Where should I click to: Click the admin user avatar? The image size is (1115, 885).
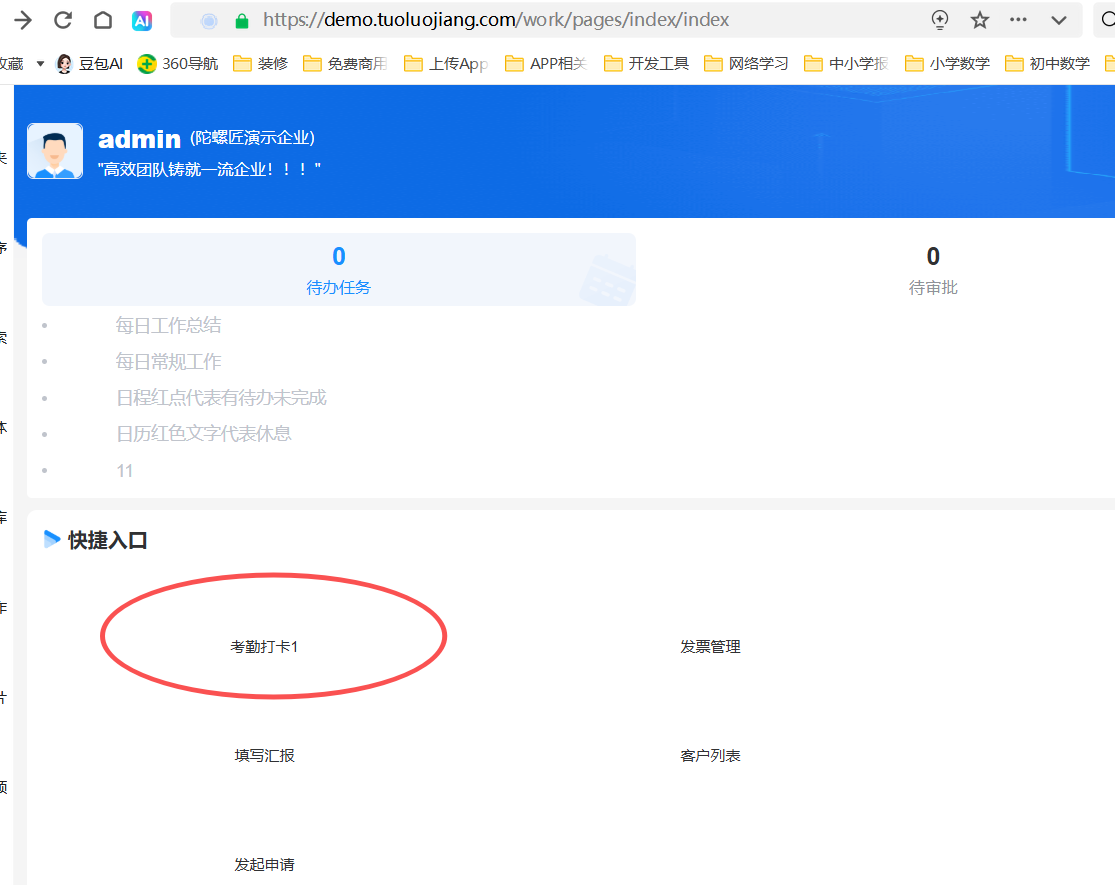coord(55,151)
